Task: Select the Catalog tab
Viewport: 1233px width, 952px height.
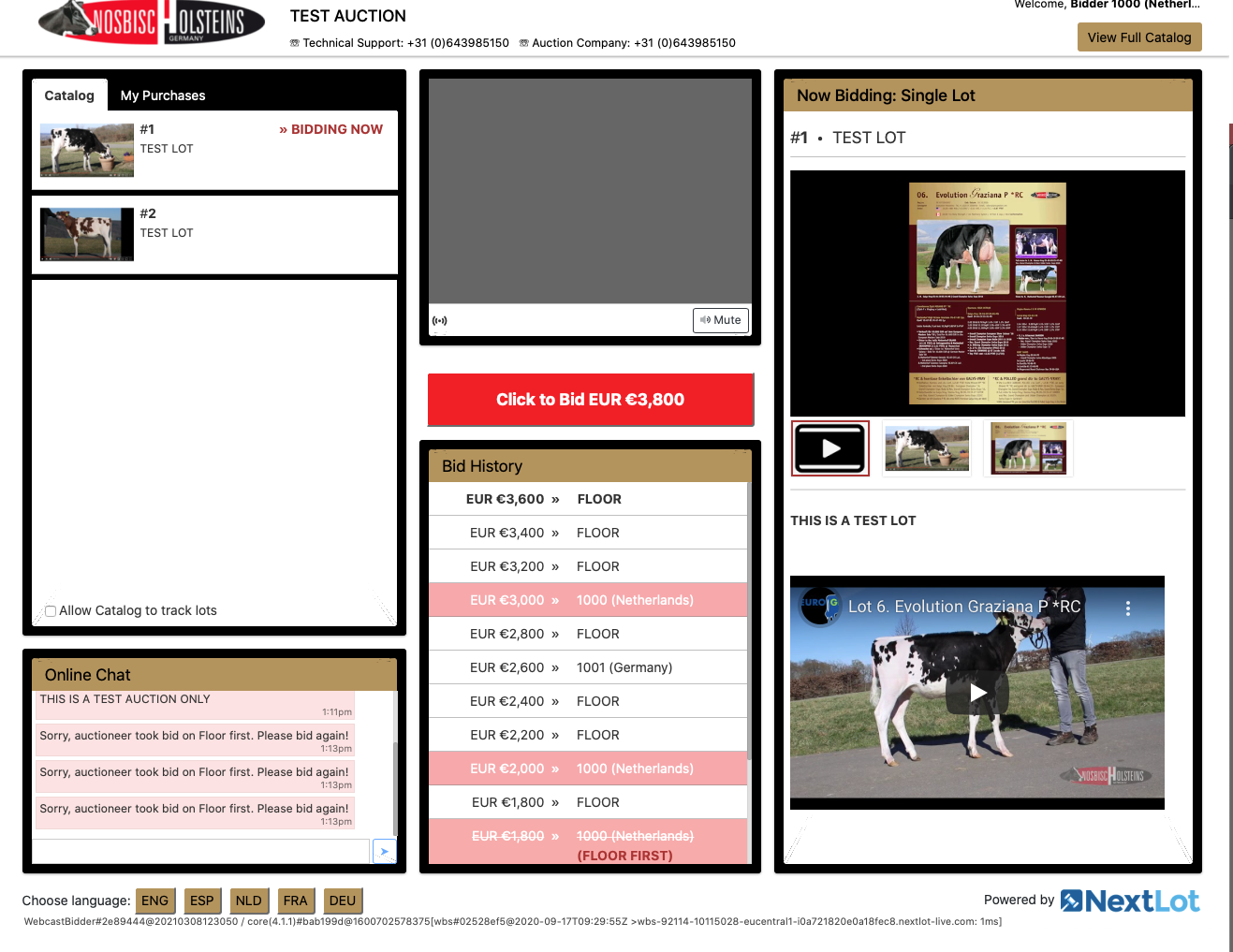Action: click(x=69, y=95)
